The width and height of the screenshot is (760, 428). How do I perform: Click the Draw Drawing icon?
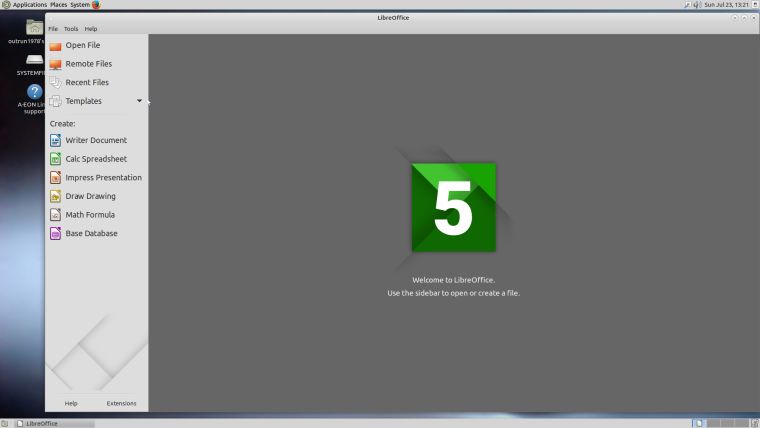[55, 196]
